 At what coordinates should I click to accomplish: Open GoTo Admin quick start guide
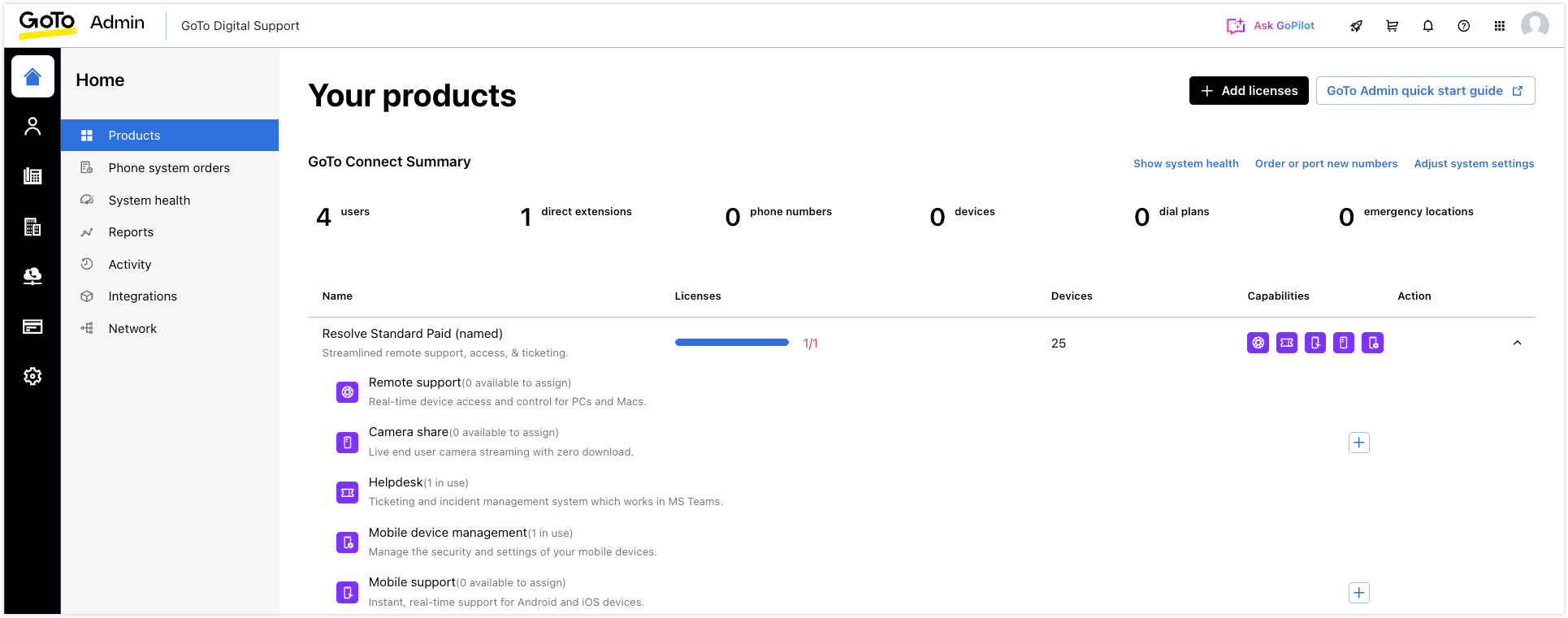click(1424, 91)
